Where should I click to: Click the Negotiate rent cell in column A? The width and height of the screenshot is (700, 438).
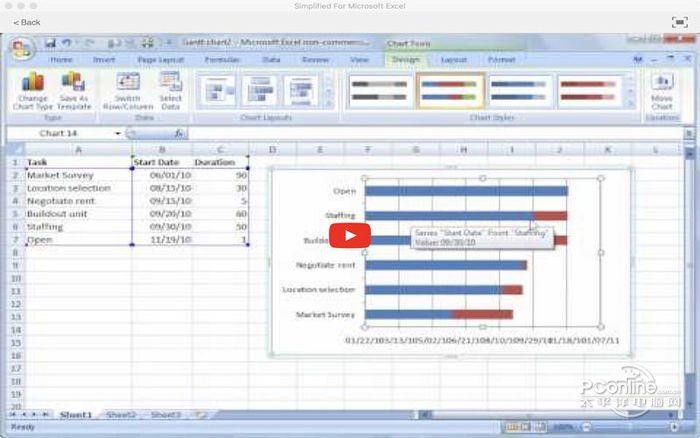click(78, 201)
